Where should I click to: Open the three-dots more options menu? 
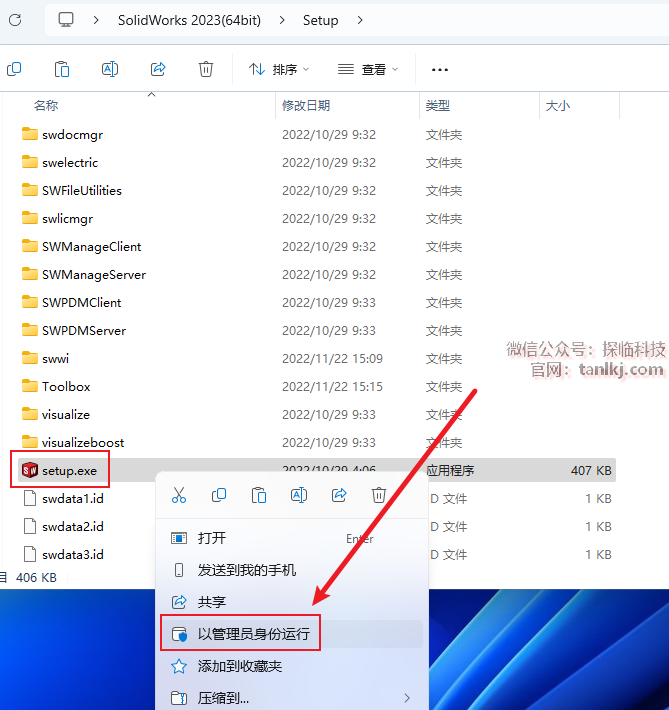(440, 70)
